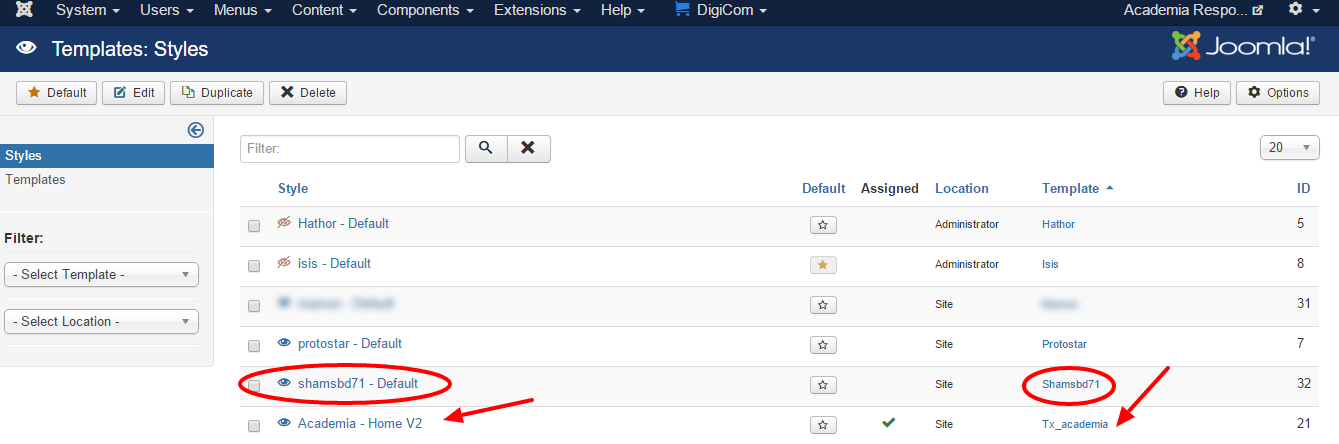Open the Tx_academia template link
1339x444 pixels.
click(1075, 425)
